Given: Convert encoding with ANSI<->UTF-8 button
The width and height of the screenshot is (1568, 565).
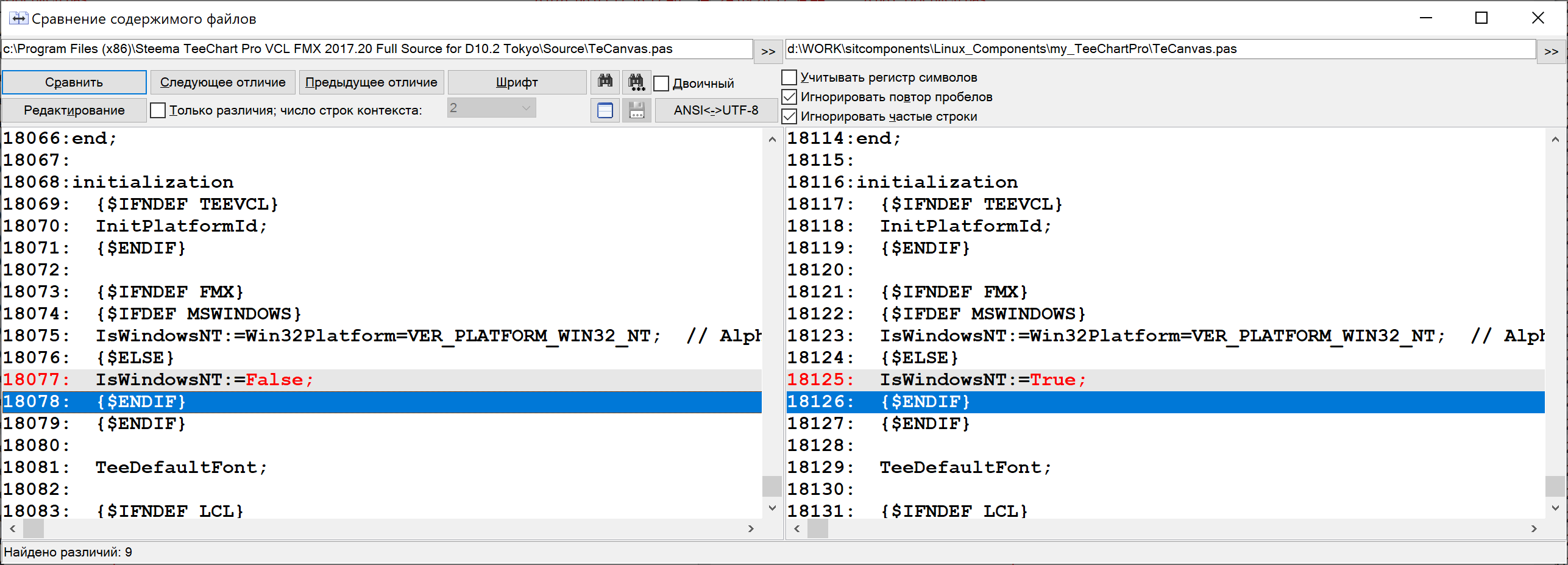Looking at the screenshot, I should click(716, 110).
